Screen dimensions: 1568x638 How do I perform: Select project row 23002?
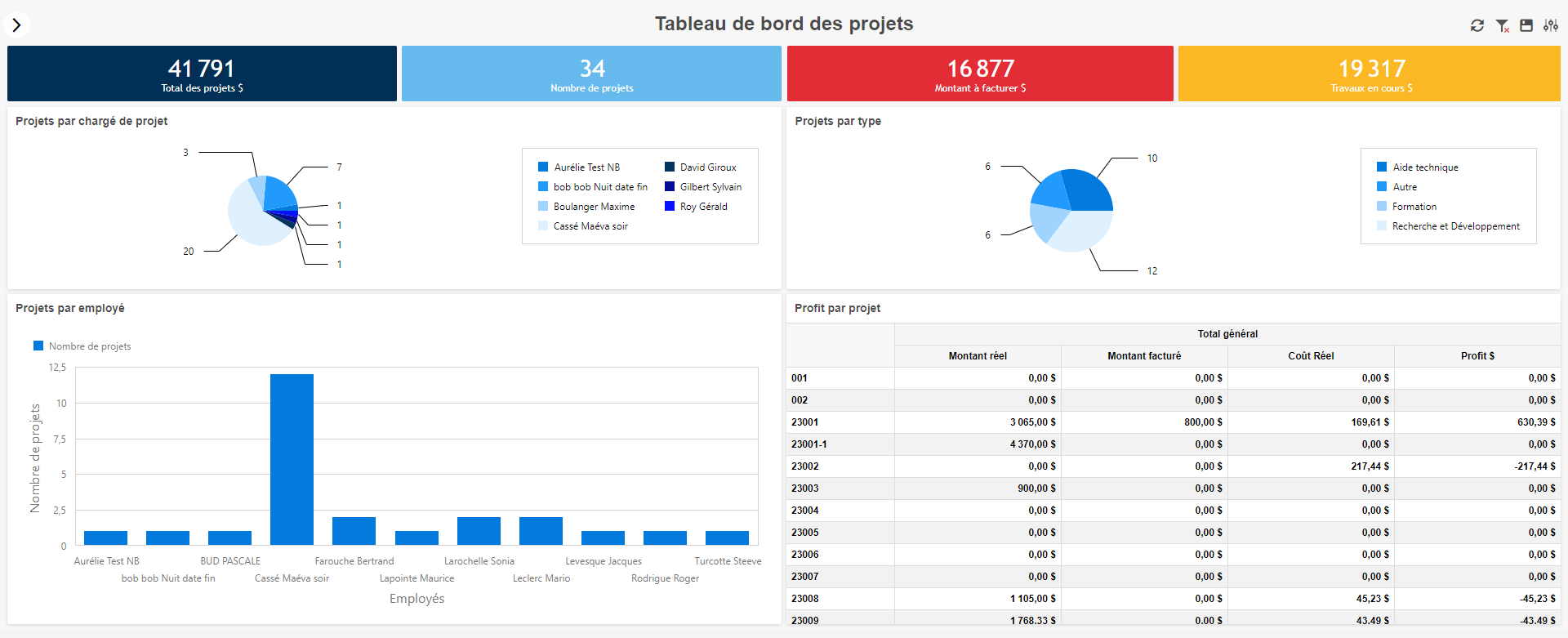pyautogui.click(x=1174, y=466)
